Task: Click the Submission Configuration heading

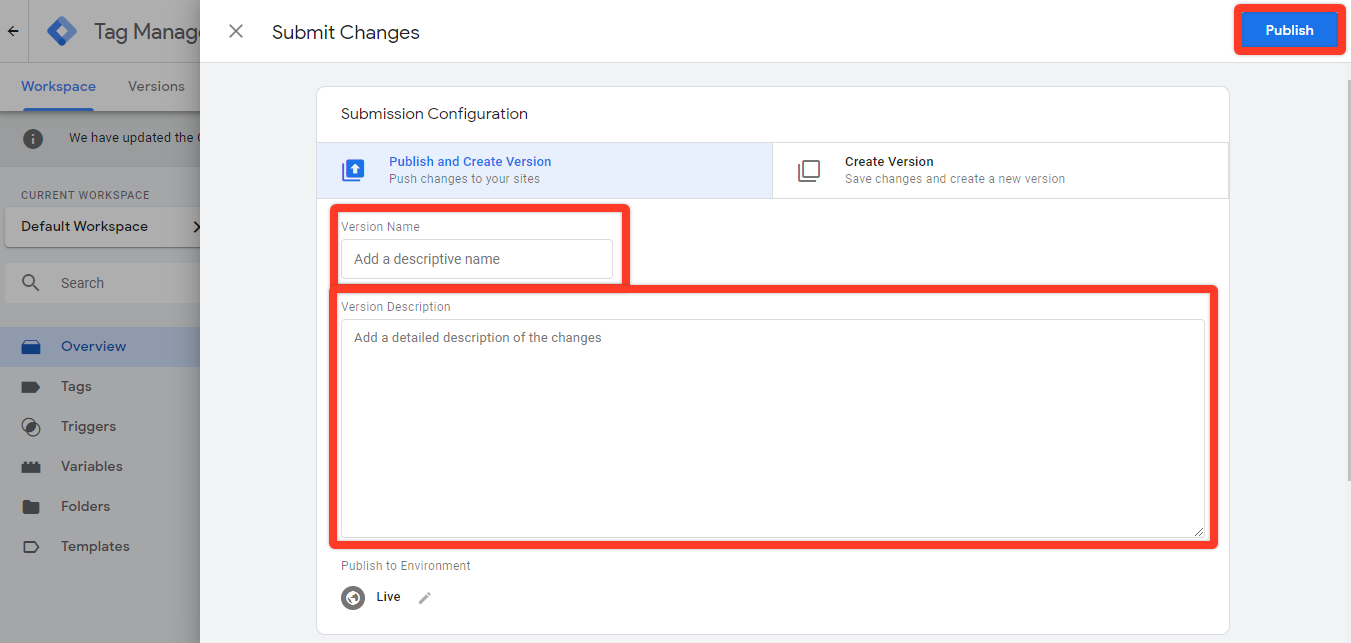Action: coord(434,114)
